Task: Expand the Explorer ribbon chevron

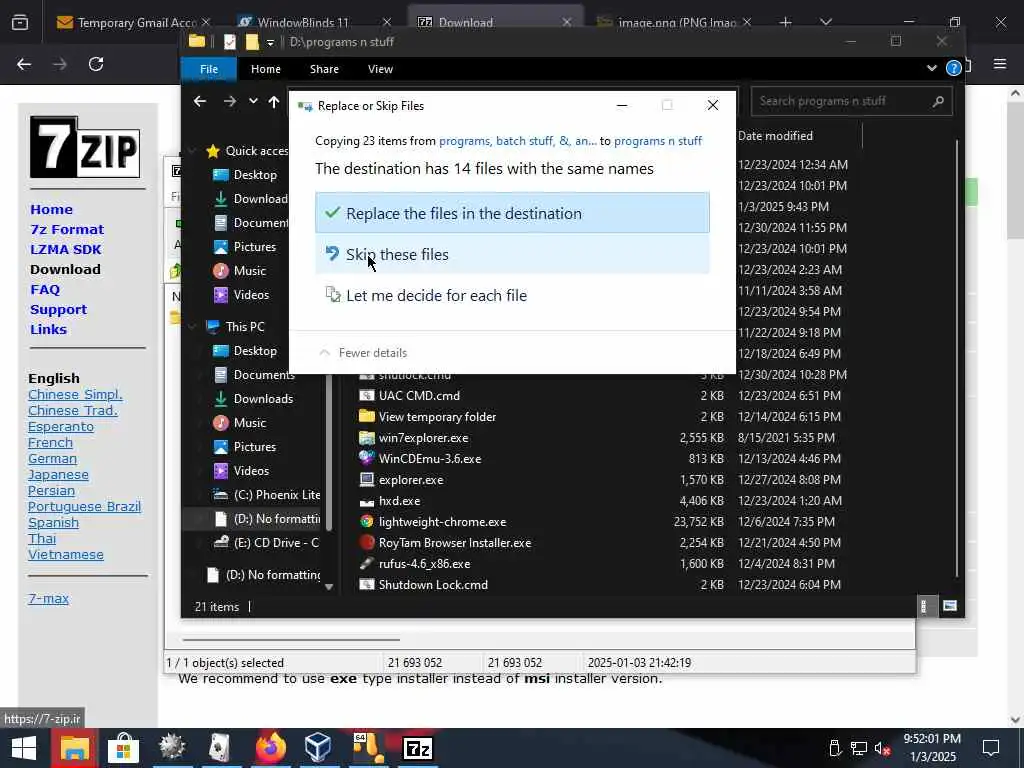Action: pos(932,68)
